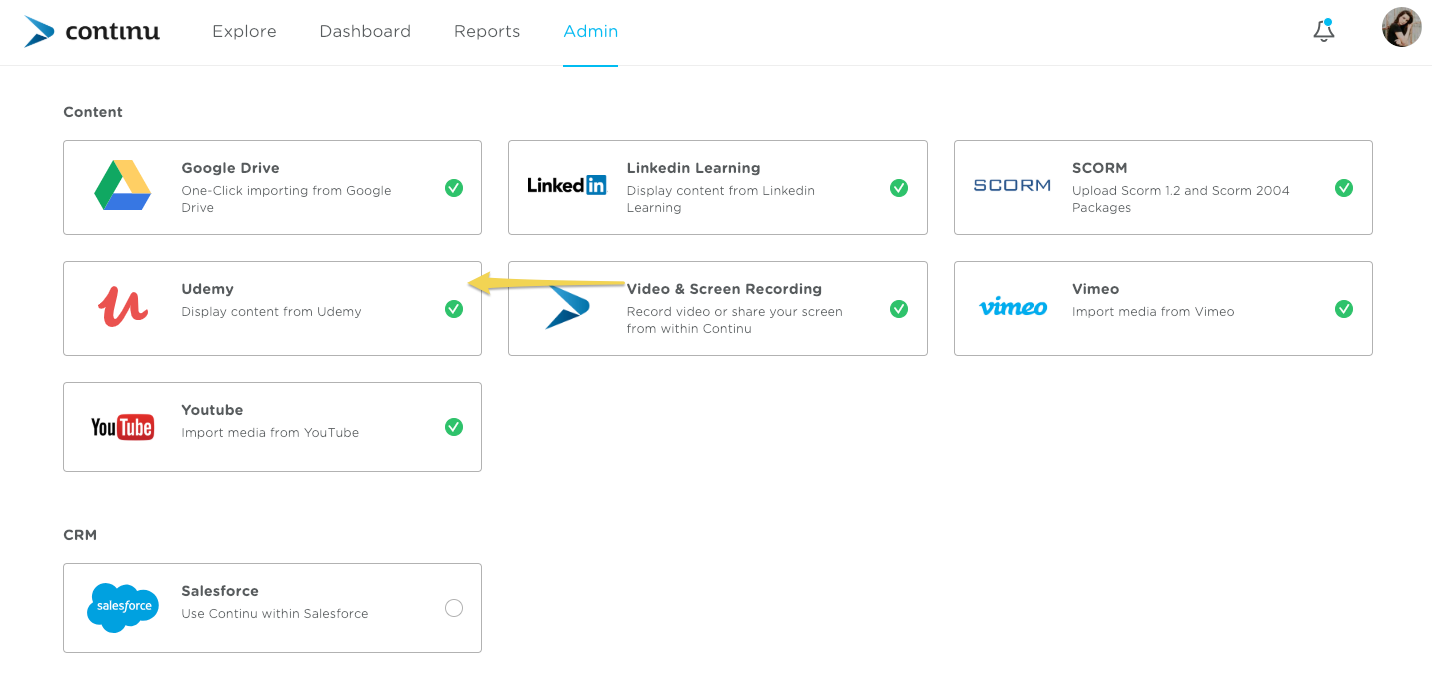The width and height of the screenshot is (1432, 699).
Task: Click the YouTube logo icon
Action: 123,427
